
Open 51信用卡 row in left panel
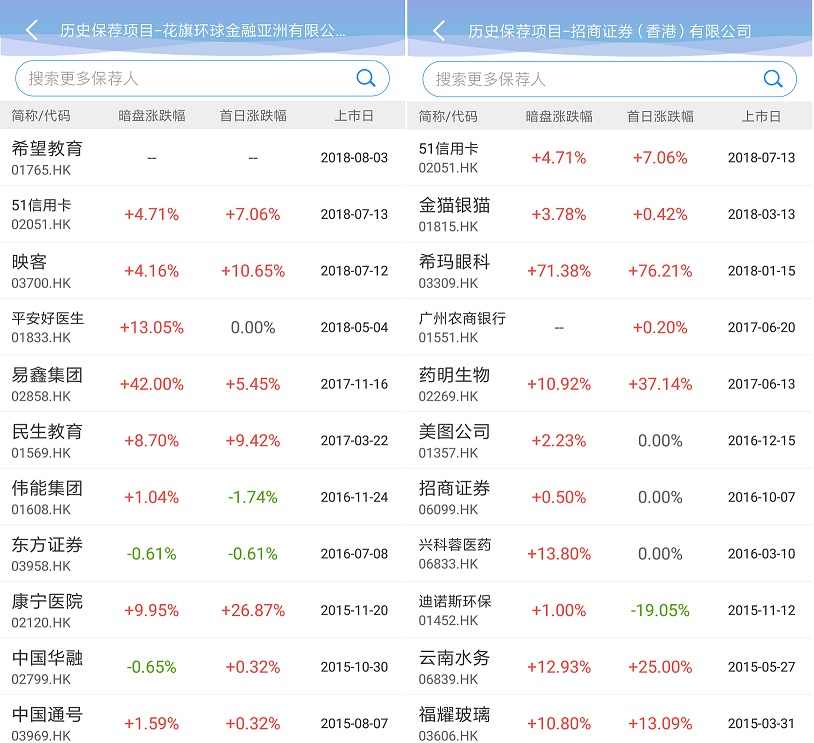[x=202, y=214]
